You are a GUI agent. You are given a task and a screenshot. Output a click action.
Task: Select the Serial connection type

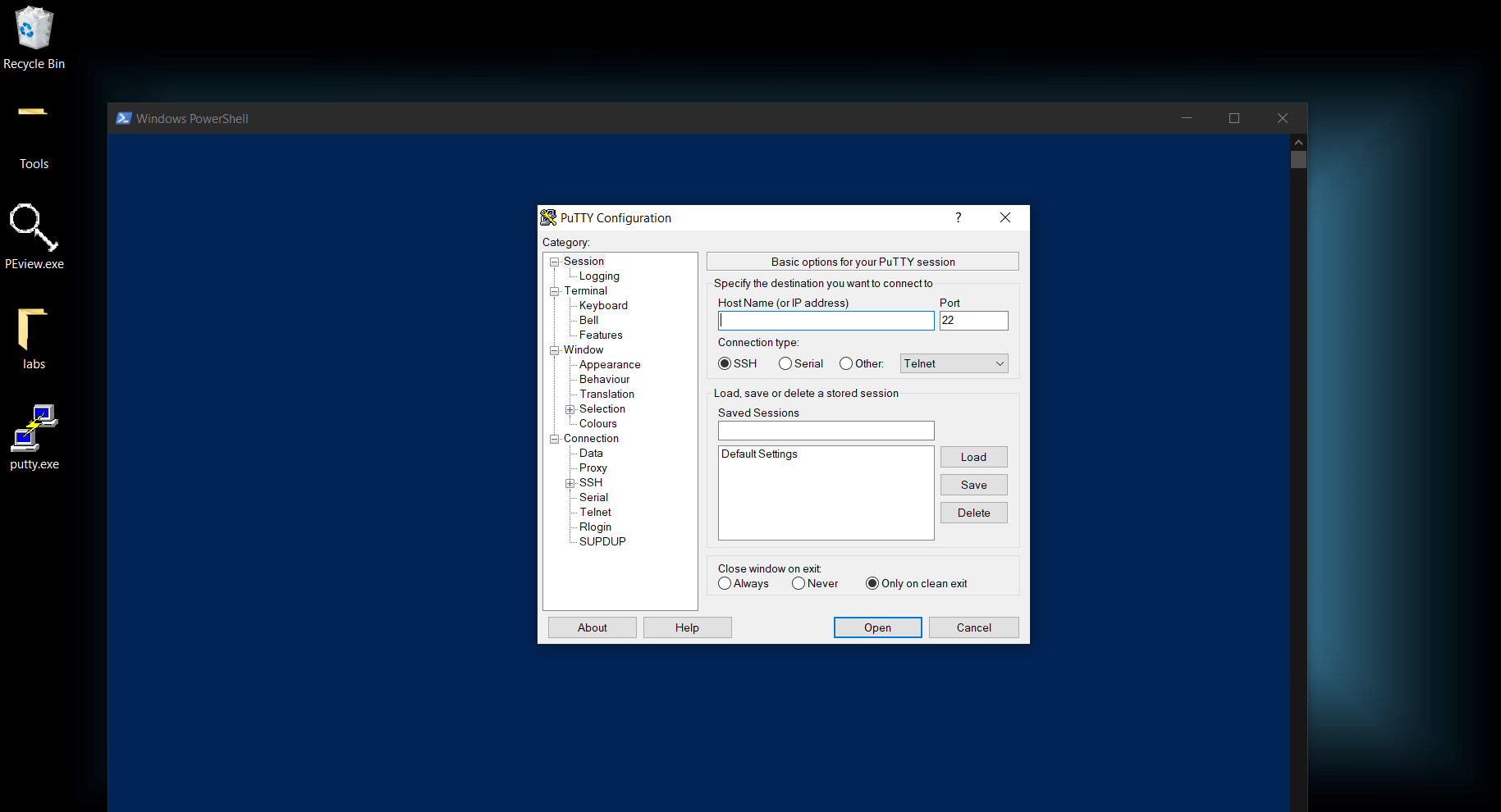(x=785, y=363)
